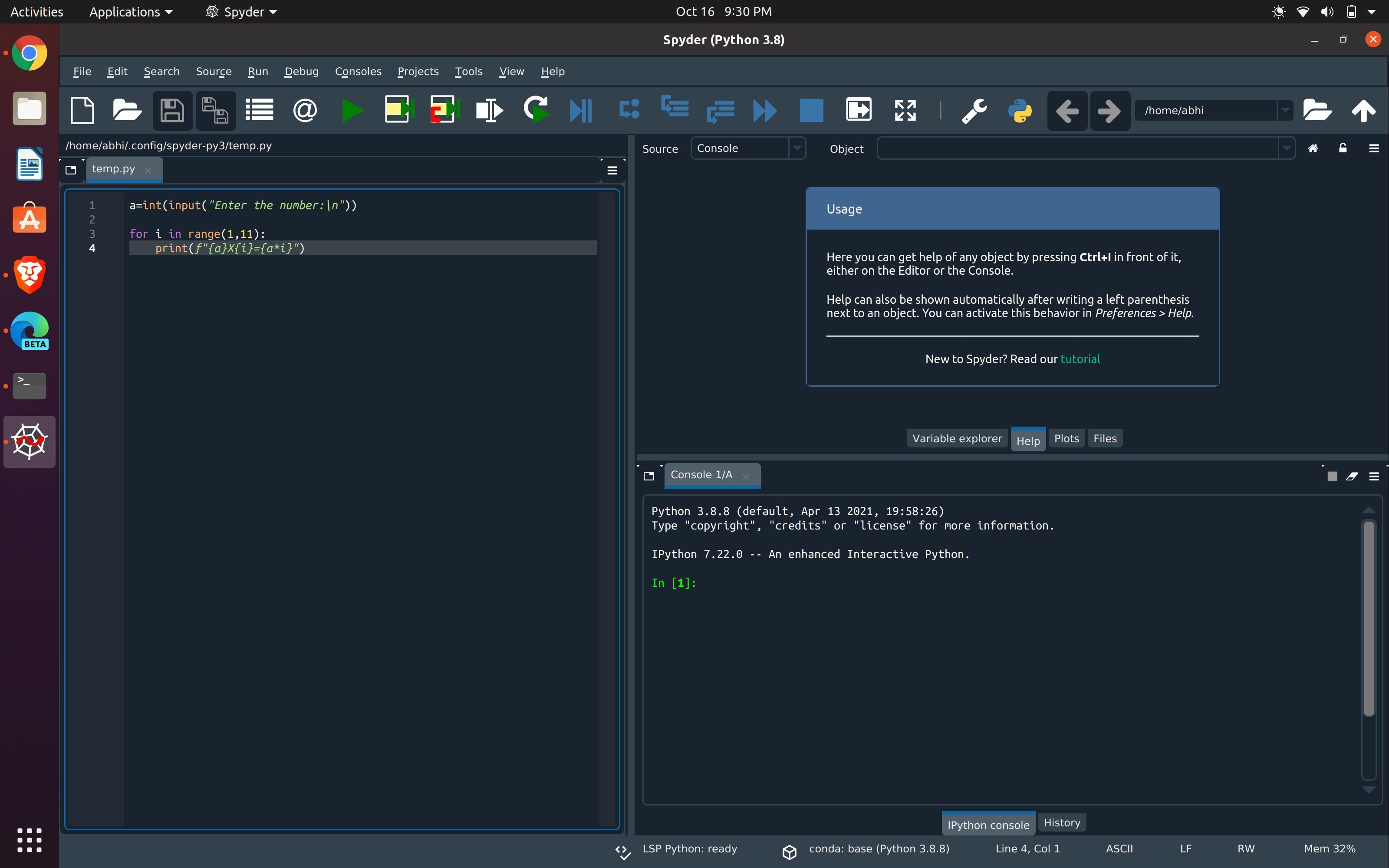Open the PYTHONPATH manager icon
Image resolution: width=1389 pixels, height=868 pixels.
(x=1020, y=110)
